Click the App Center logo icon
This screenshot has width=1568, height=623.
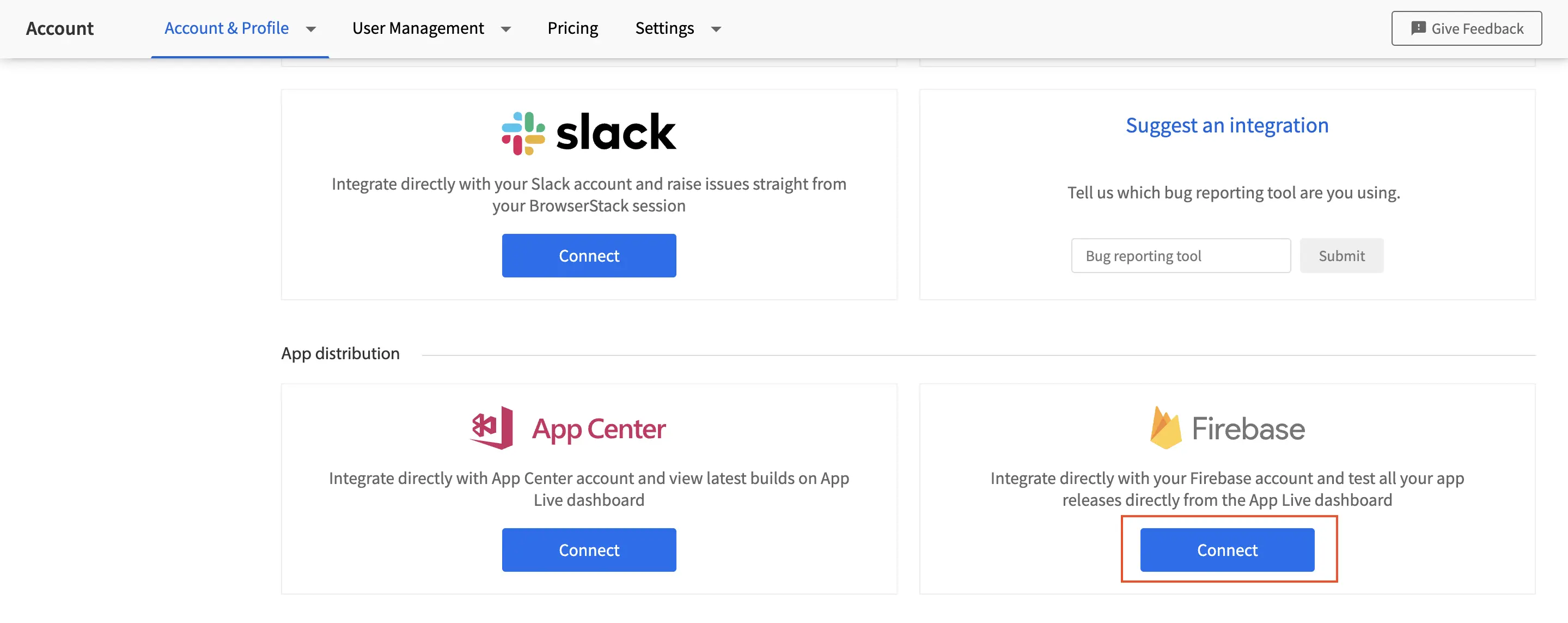click(x=492, y=428)
